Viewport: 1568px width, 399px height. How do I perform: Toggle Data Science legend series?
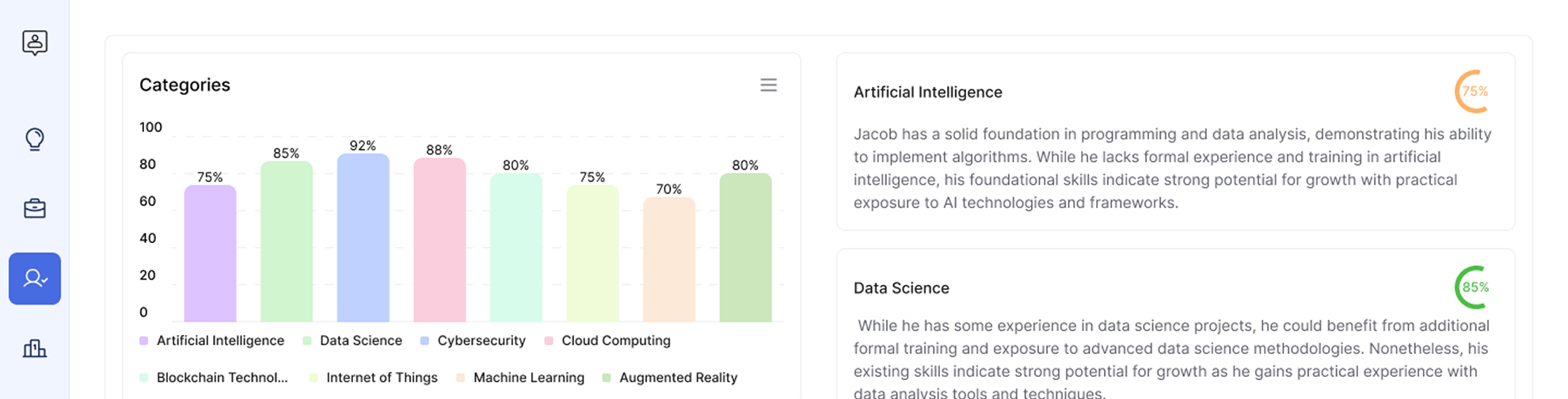[360, 340]
